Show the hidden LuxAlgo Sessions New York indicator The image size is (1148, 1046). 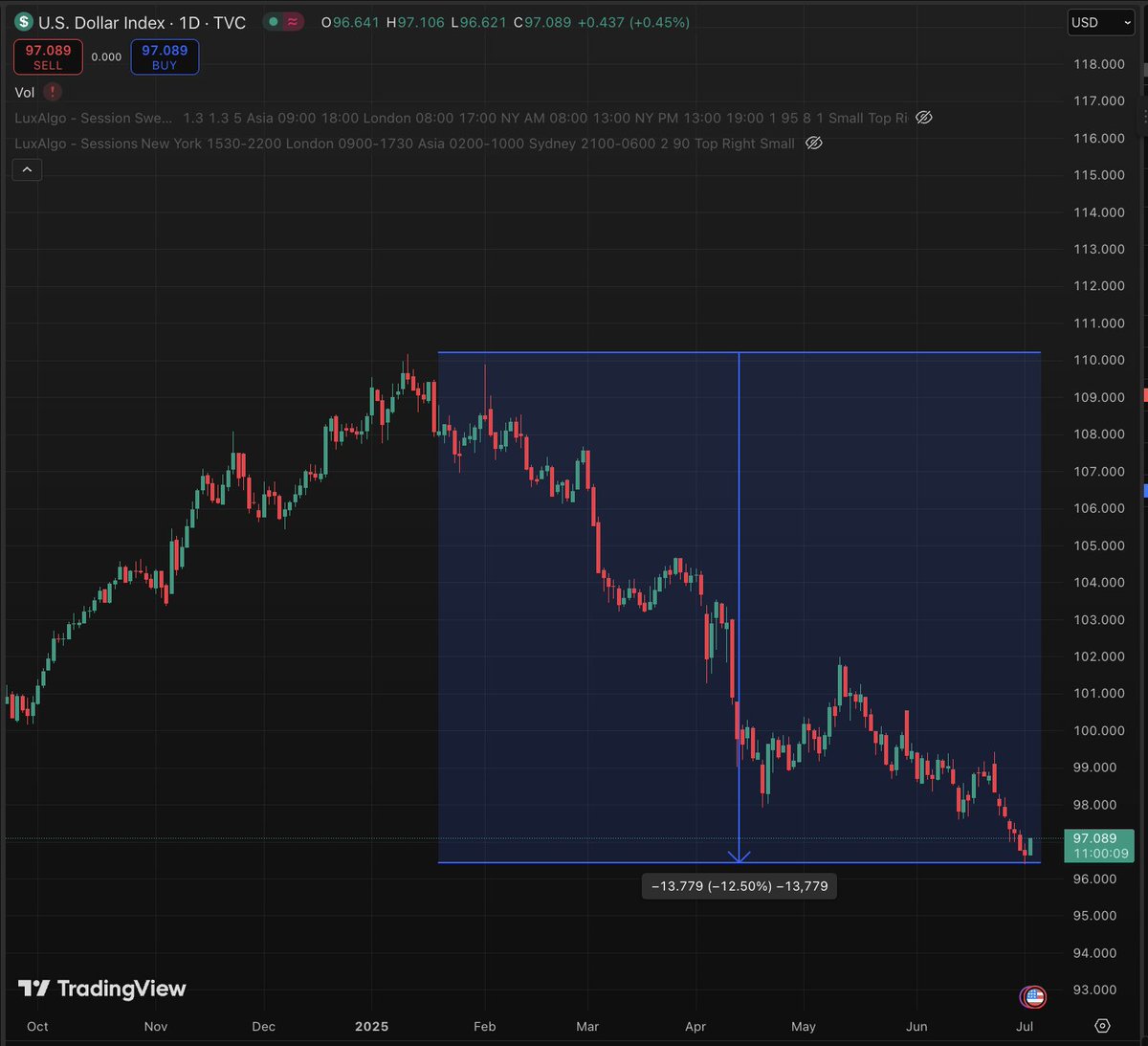813,144
